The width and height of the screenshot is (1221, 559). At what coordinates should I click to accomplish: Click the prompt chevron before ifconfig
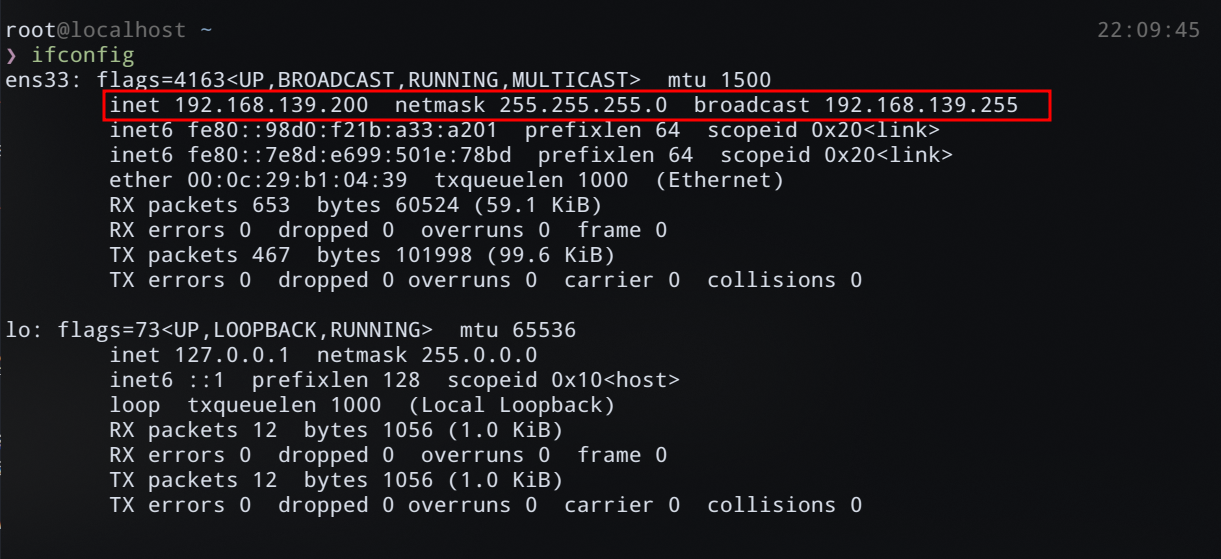click(x=11, y=55)
